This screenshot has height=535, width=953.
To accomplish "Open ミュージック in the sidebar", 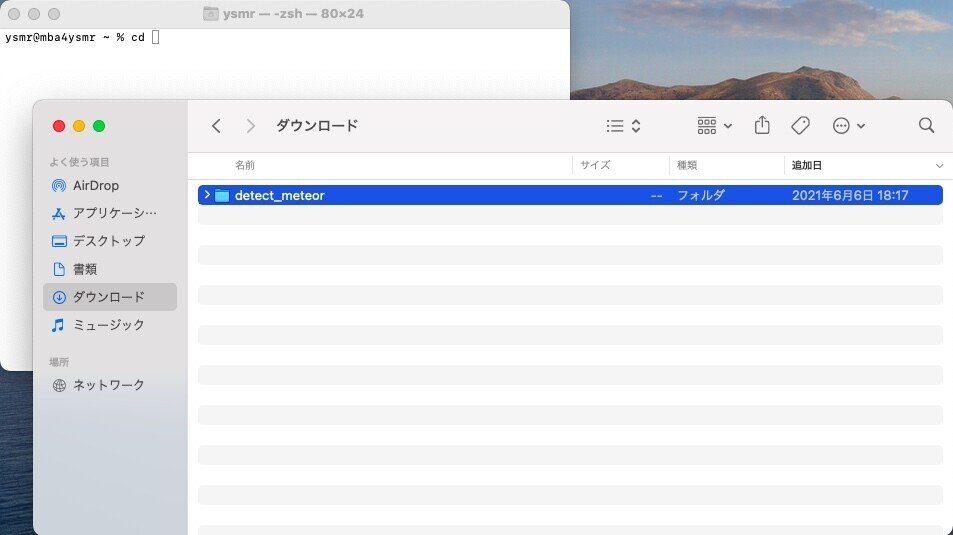I will pyautogui.click(x=110, y=325).
